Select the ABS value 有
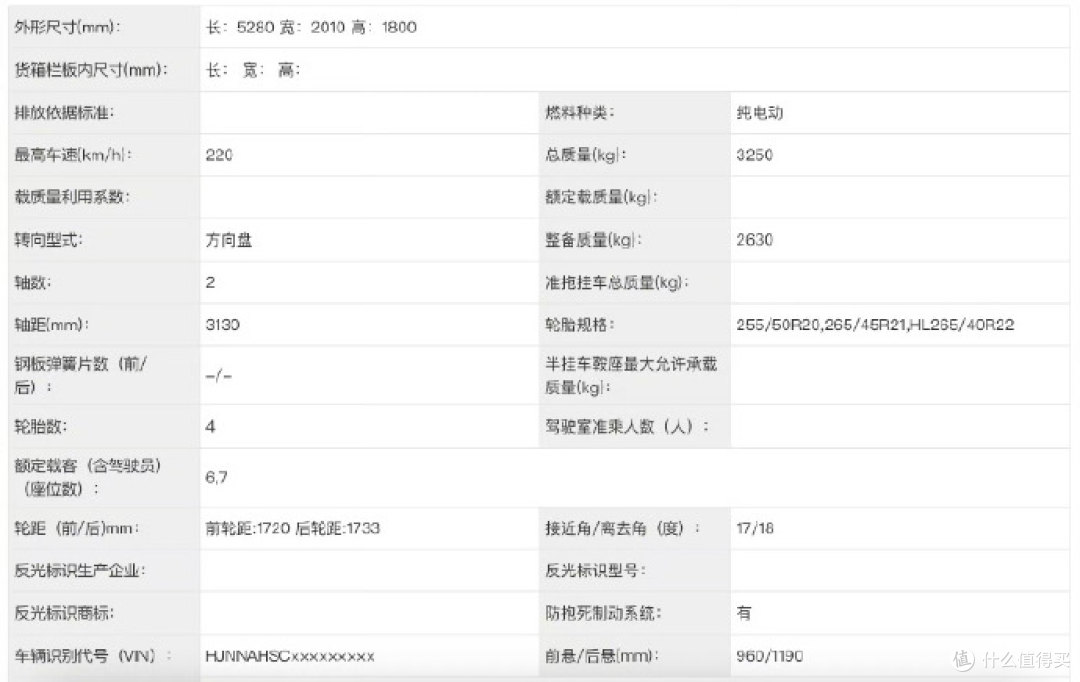This screenshot has width=1080, height=682. pos(743,613)
